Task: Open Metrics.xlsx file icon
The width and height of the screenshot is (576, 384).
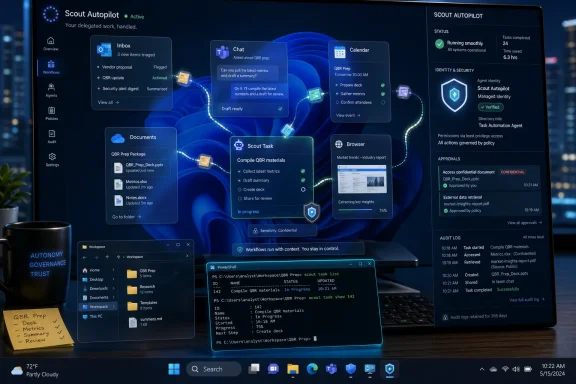Action: (118, 184)
